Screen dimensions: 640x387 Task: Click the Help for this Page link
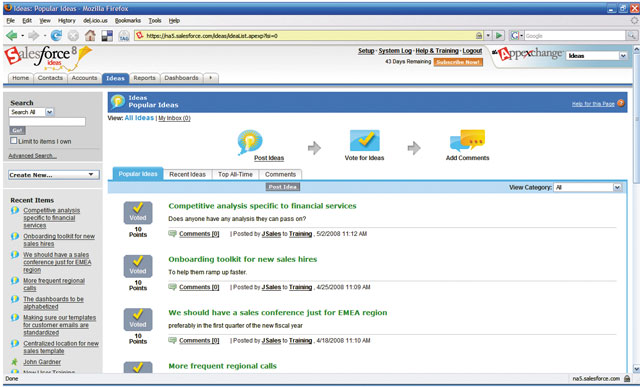[x=593, y=104]
